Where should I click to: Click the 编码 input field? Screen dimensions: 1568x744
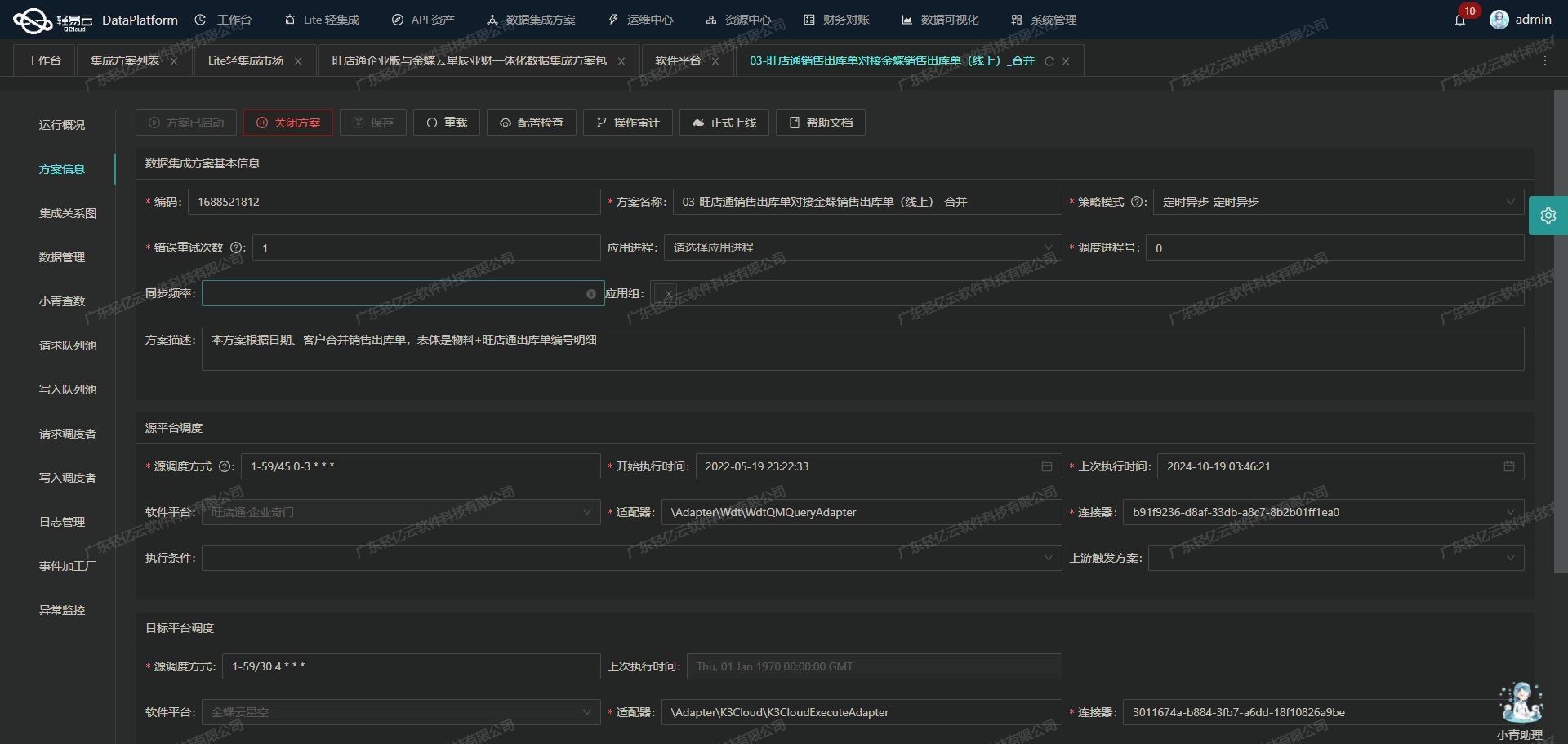pos(394,202)
